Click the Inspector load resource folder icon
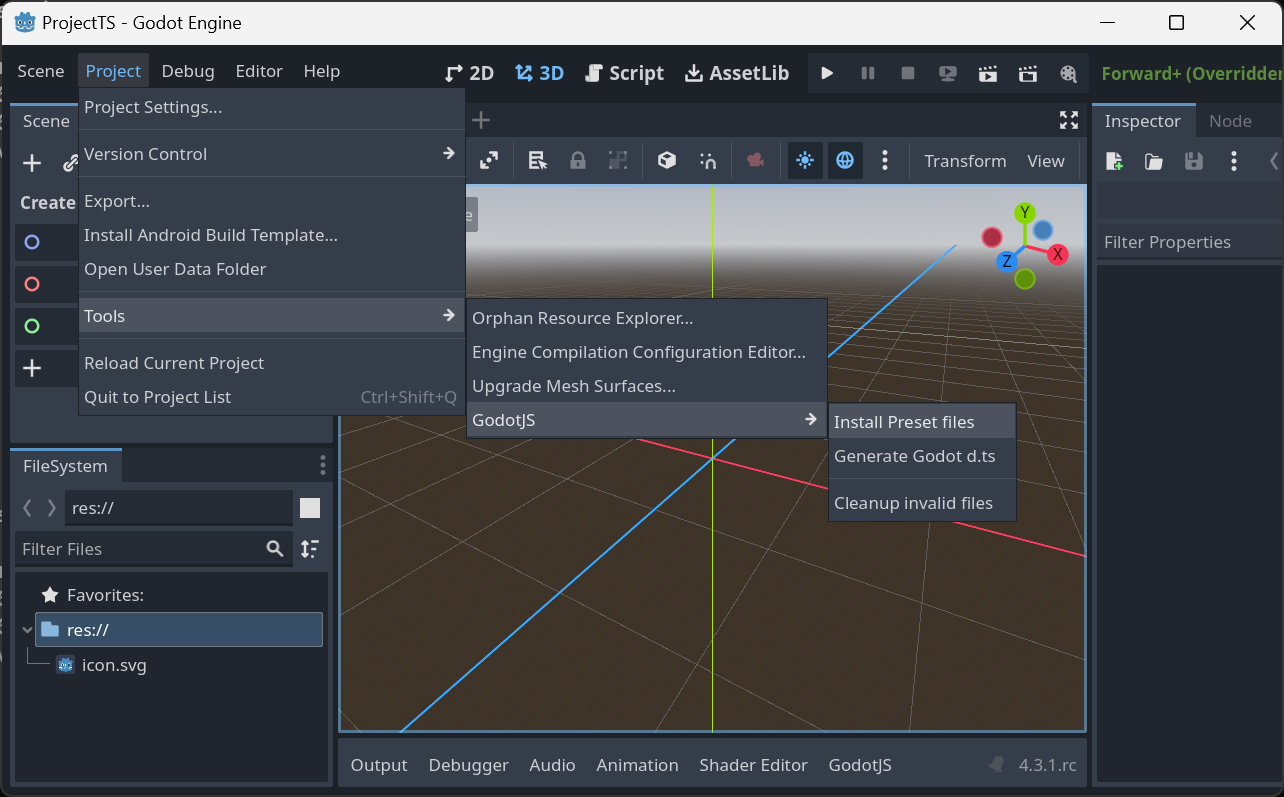Viewport: 1284px width, 797px height. pyautogui.click(x=1154, y=161)
